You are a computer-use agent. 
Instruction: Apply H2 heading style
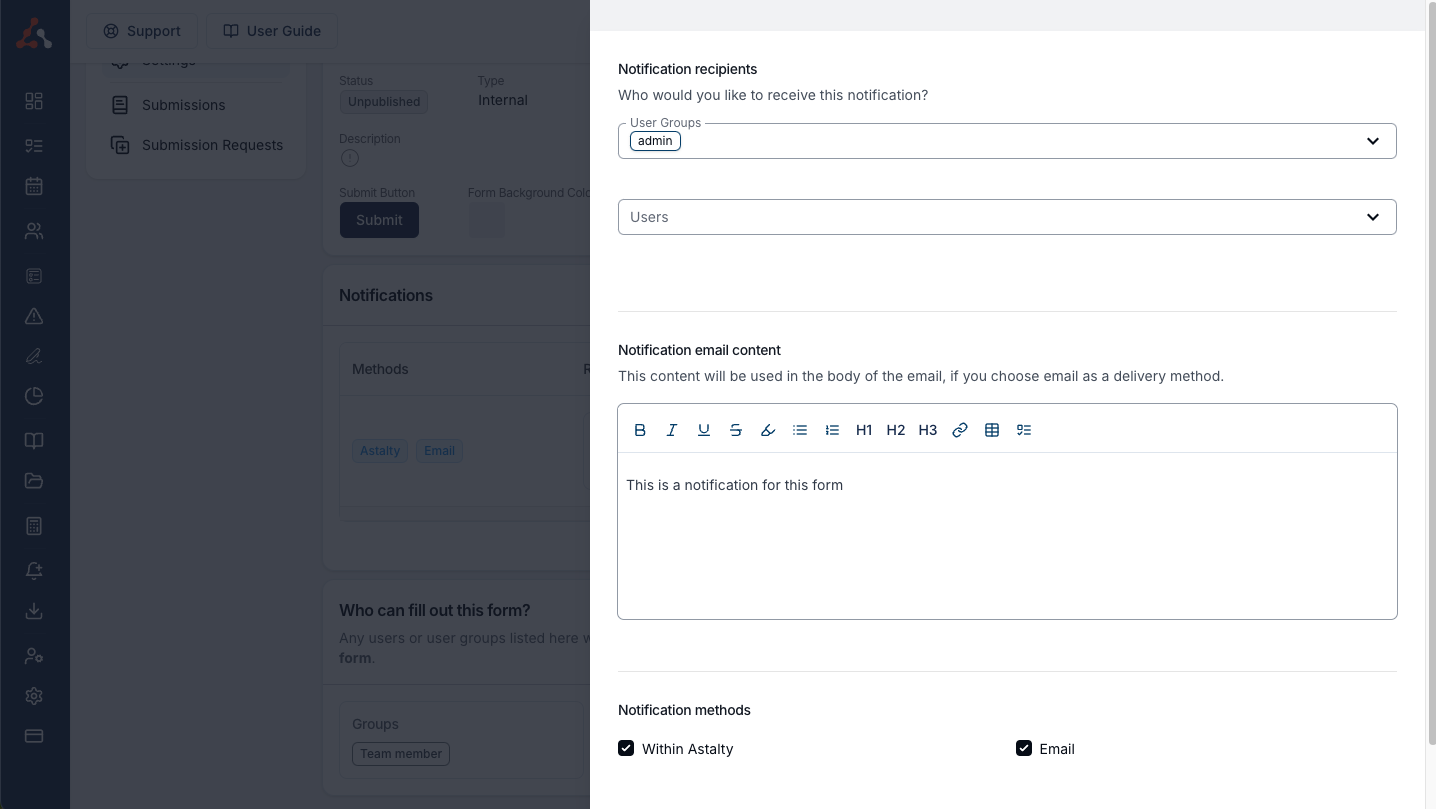896,430
